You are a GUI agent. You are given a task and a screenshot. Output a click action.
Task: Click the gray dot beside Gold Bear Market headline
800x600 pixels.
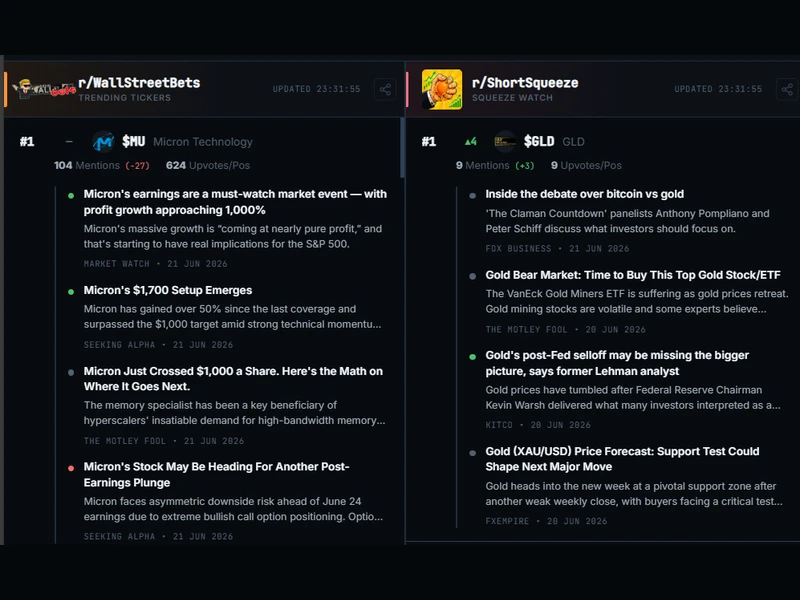point(472,276)
